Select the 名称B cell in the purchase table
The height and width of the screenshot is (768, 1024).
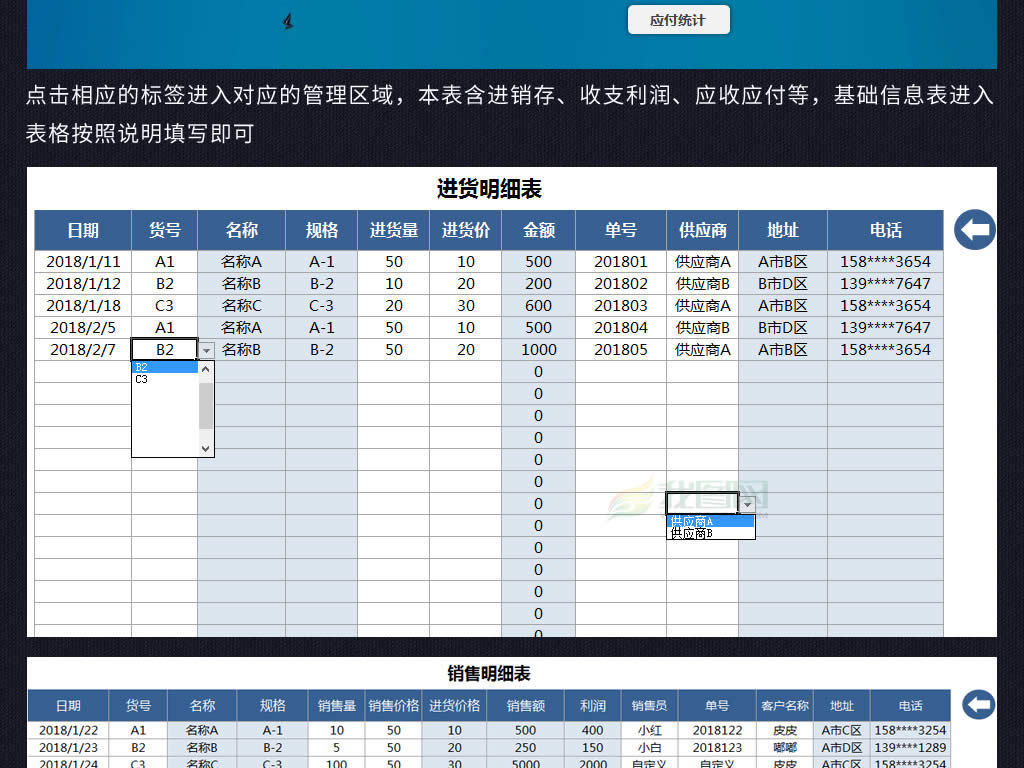242,283
